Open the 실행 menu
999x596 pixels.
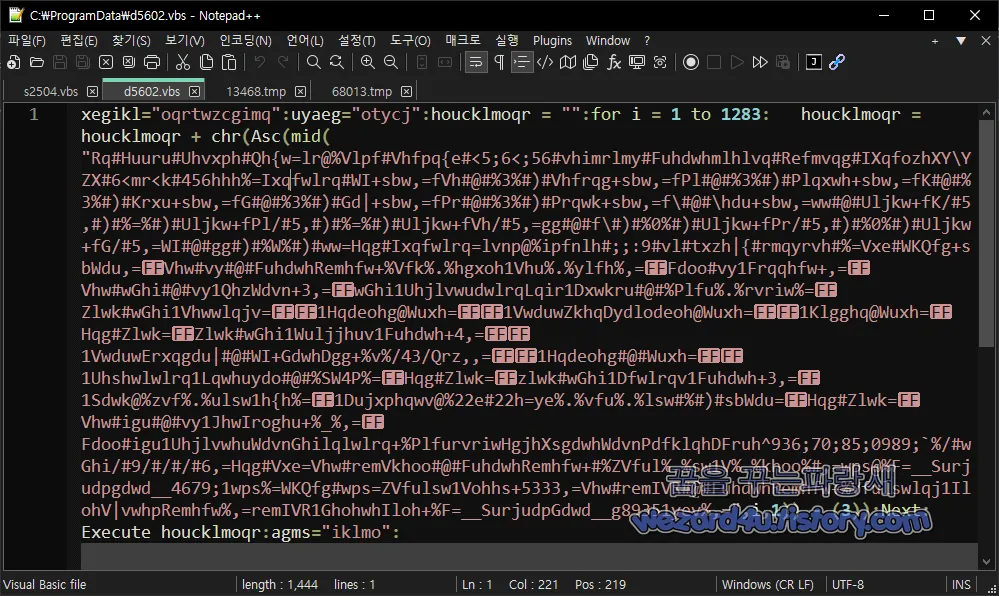507,40
